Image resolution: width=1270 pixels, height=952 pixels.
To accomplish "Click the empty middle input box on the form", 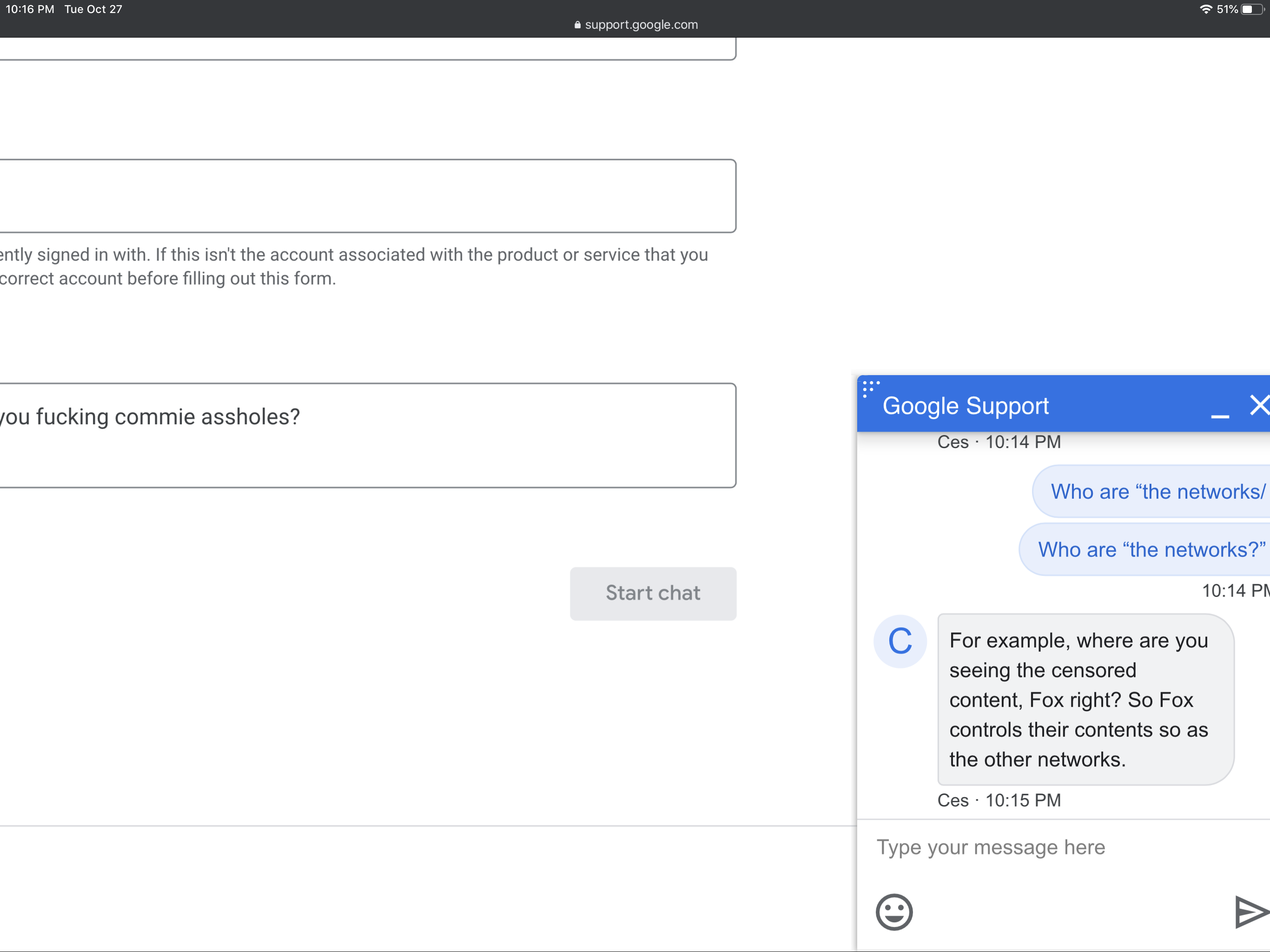I will tap(367, 196).
